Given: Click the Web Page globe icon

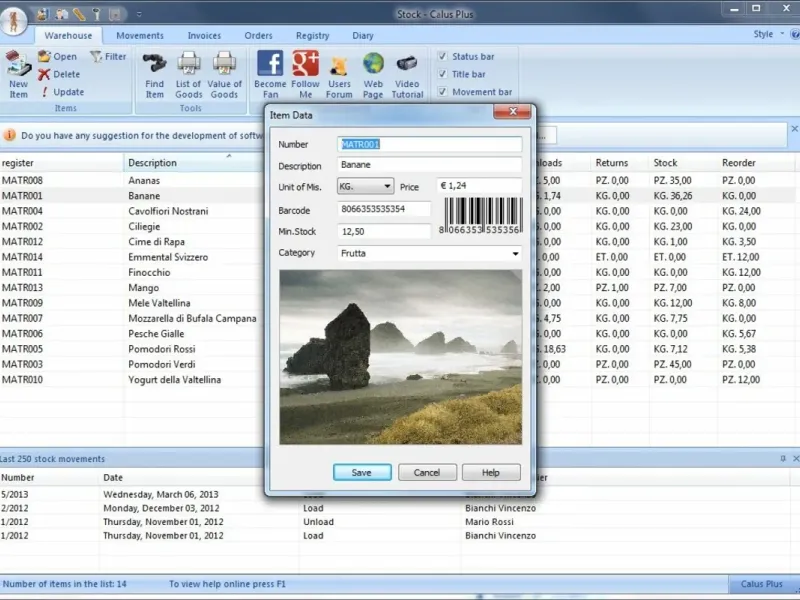Looking at the screenshot, I should 373,64.
